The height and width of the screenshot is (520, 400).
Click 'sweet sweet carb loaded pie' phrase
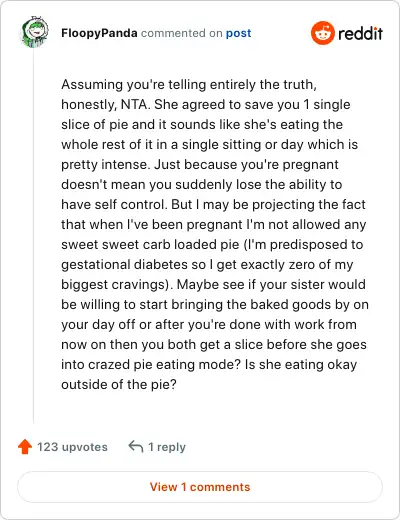[150, 244]
